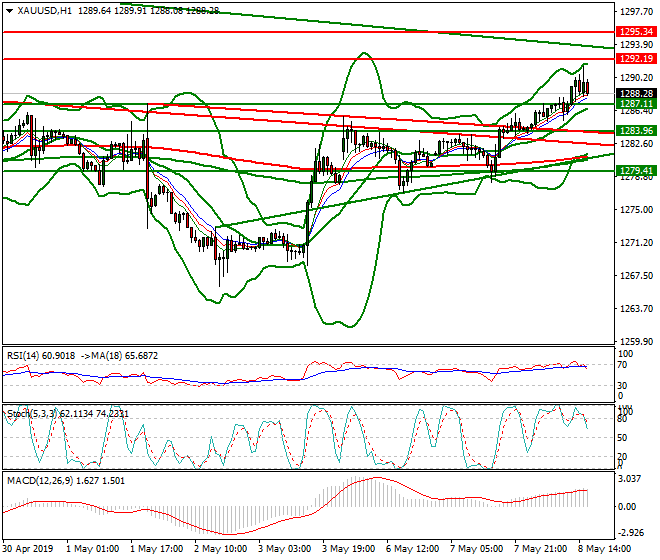Click the MACD -2.926 axis value
Screen dimensions: 660x560
pos(630,533)
